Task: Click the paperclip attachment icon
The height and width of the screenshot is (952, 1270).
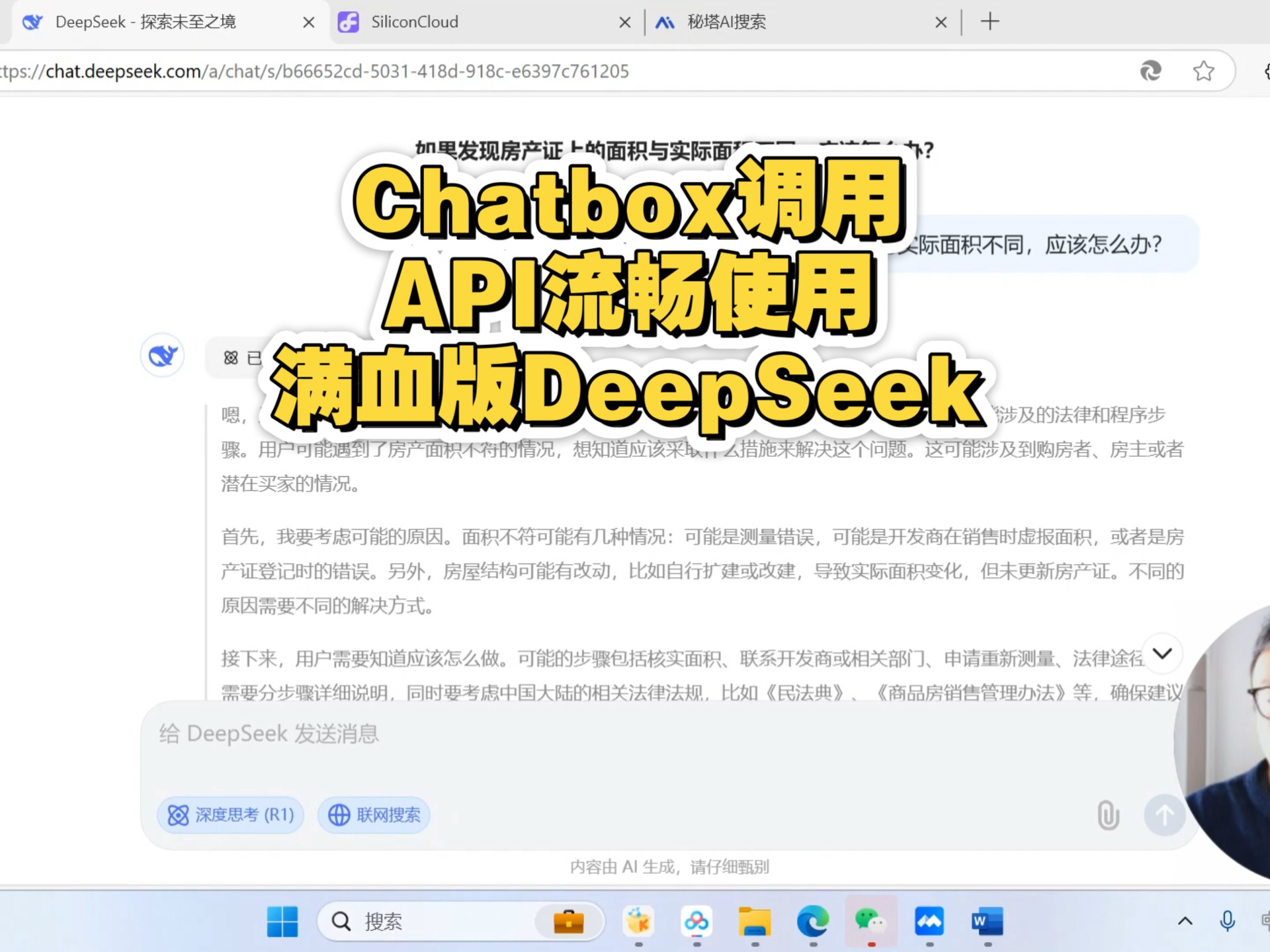Action: [x=1108, y=814]
